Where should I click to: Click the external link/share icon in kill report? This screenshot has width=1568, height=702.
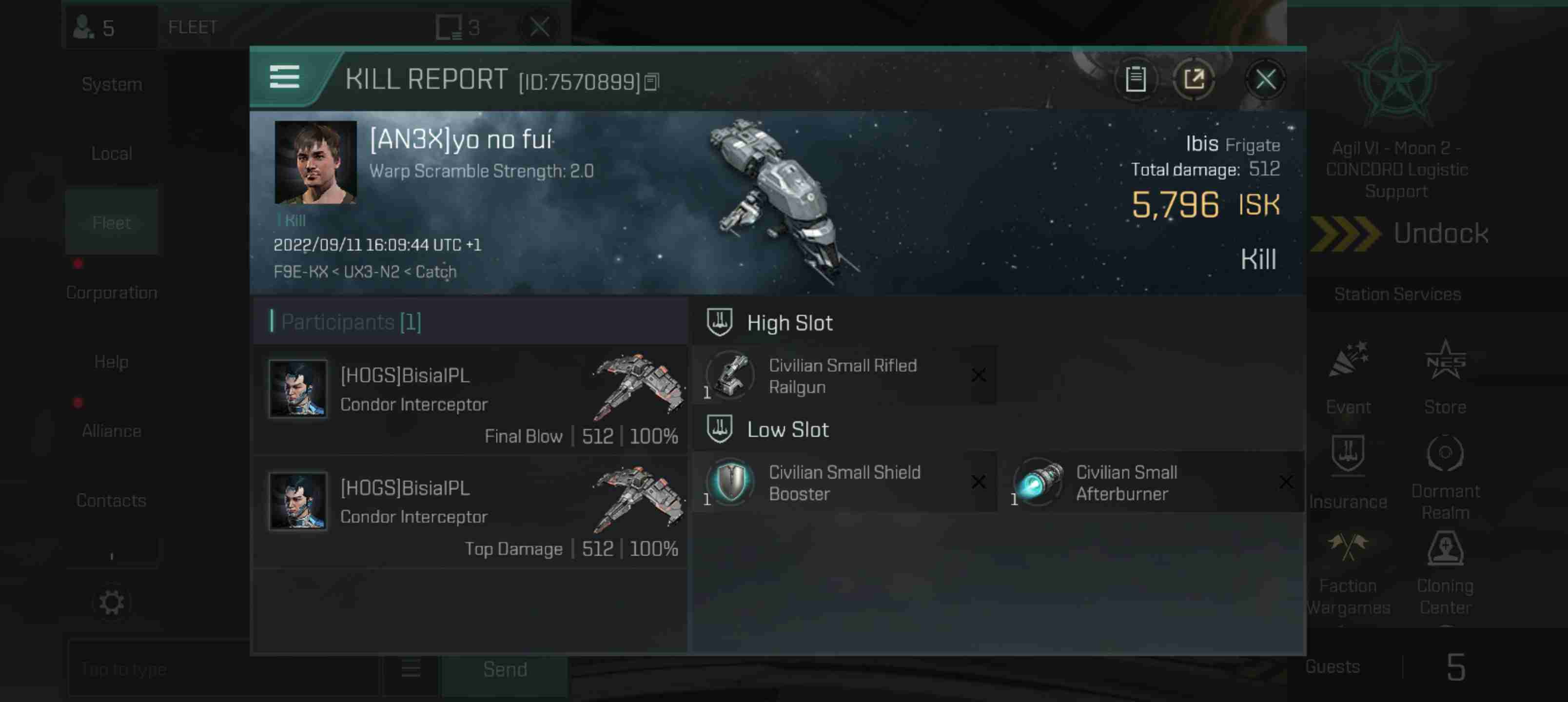(x=1193, y=78)
